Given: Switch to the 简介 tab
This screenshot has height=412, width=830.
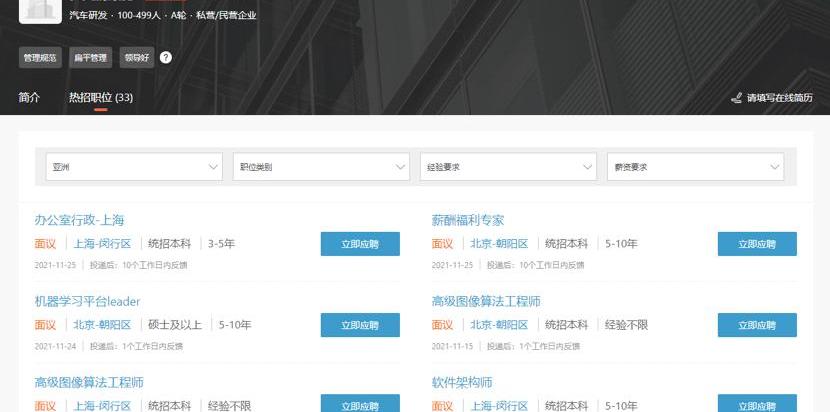Looking at the screenshot, I should tap(29, 97).
